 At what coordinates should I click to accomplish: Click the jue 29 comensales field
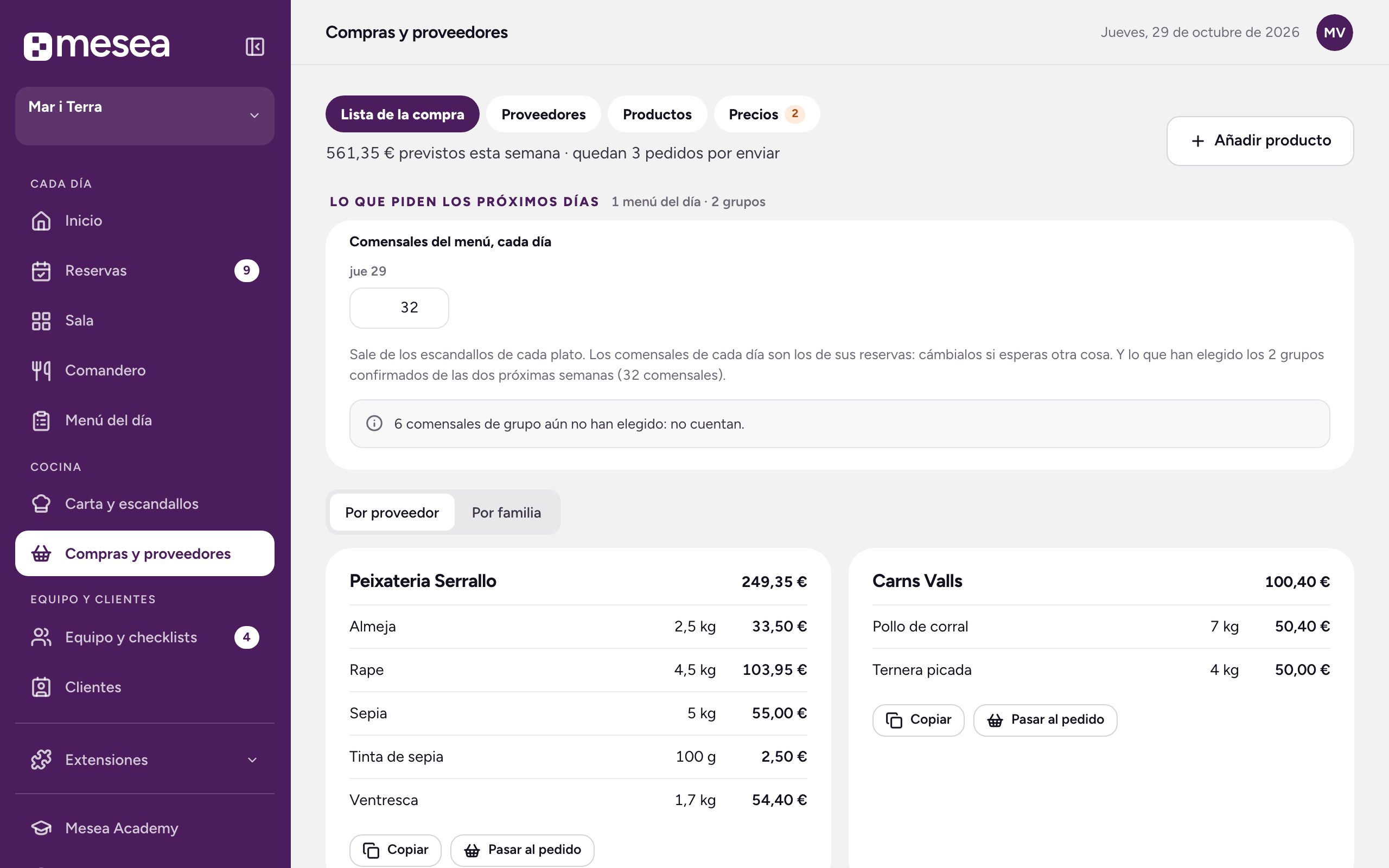[399, 308]
